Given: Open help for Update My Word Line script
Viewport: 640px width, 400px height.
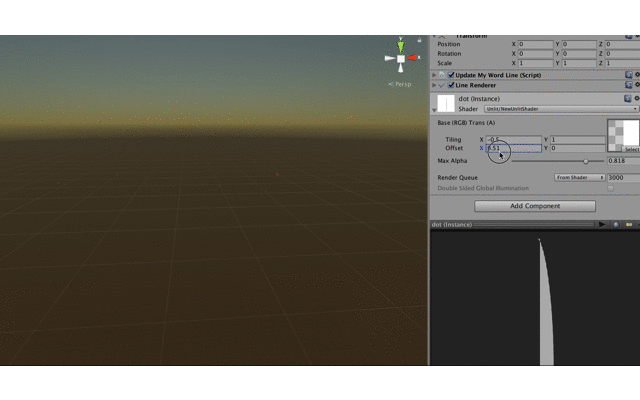Looking at the screenshot, I should pyautogui.click(x=628, y=75).
